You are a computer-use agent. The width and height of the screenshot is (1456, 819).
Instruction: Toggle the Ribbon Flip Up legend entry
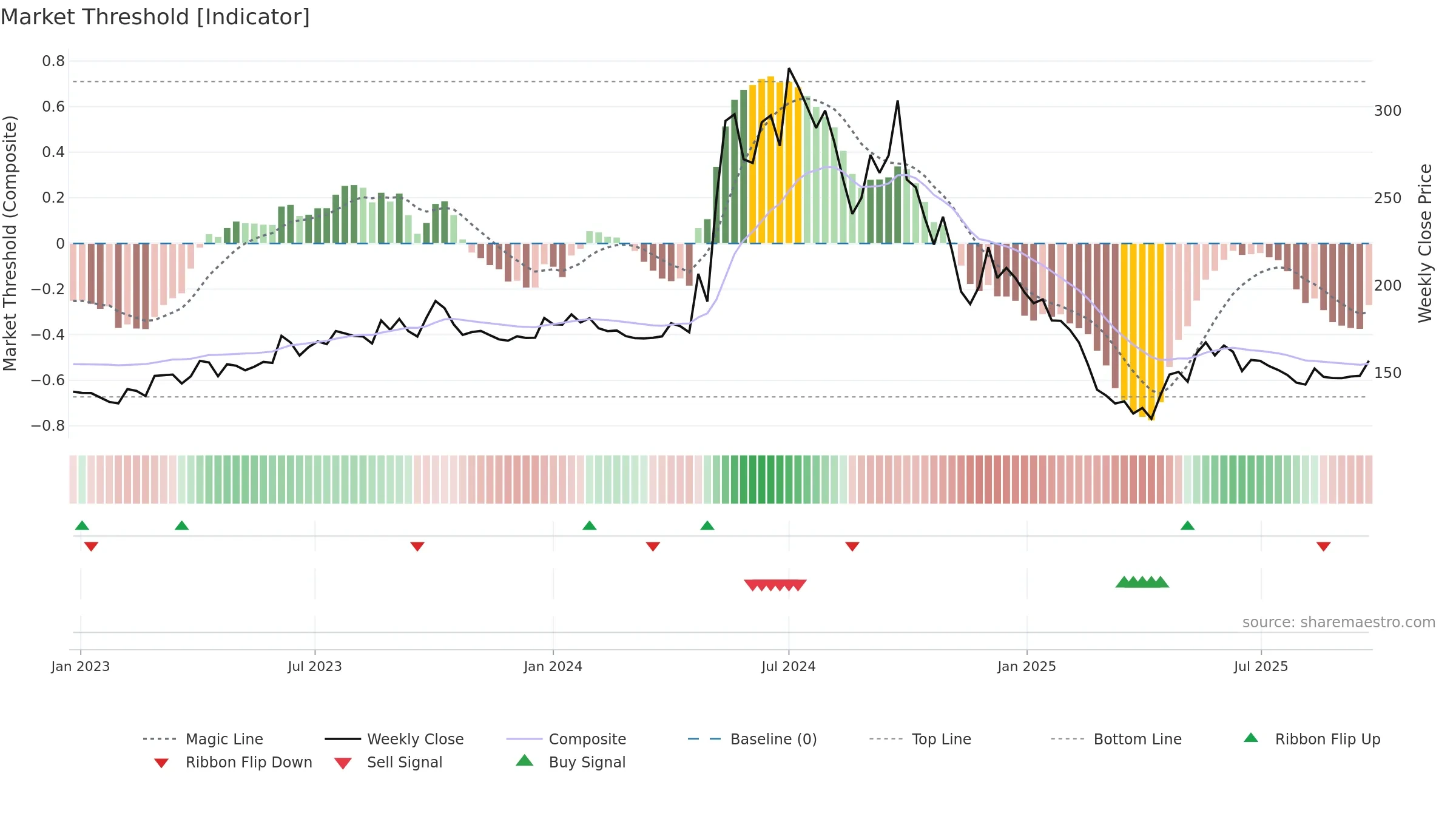(x=1312, y=739)
